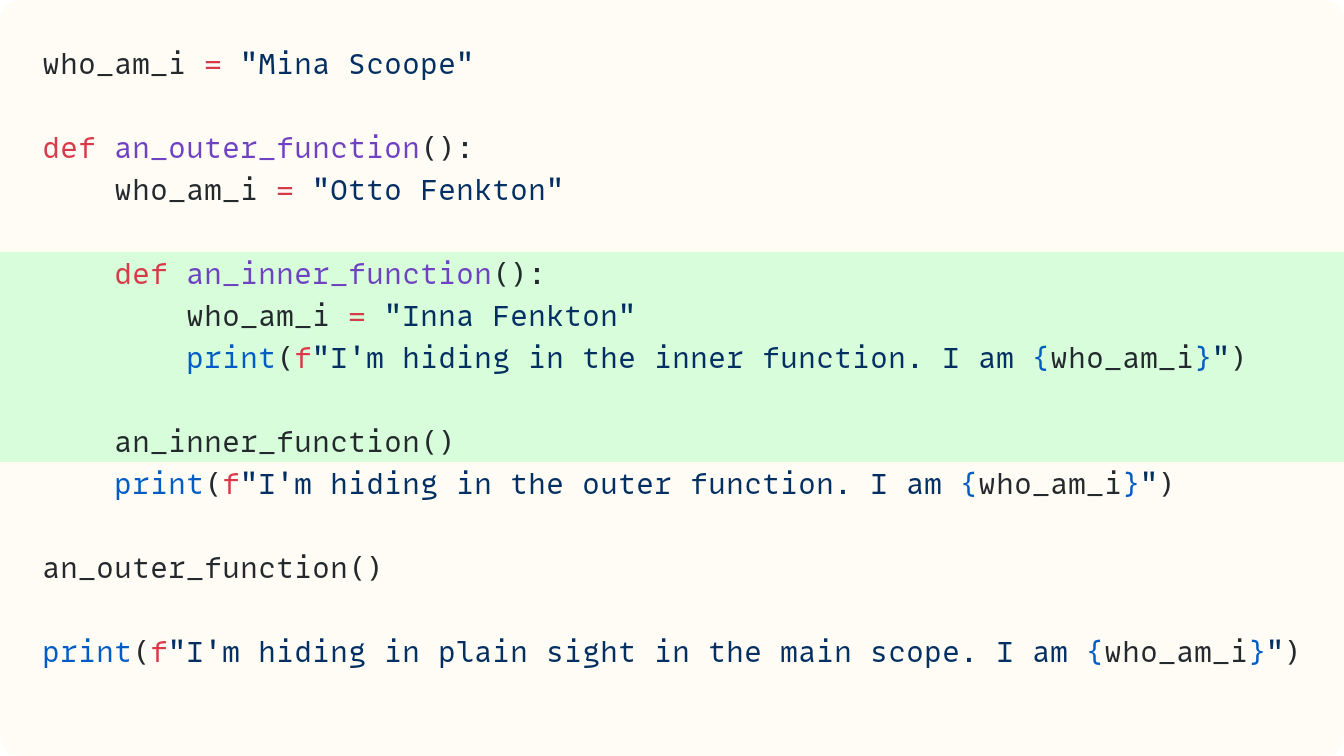Viewport: 1344px width, 756px height.
Task: Click the "Inna Fenkton" string literal
Action: click(x=510, y=316)
